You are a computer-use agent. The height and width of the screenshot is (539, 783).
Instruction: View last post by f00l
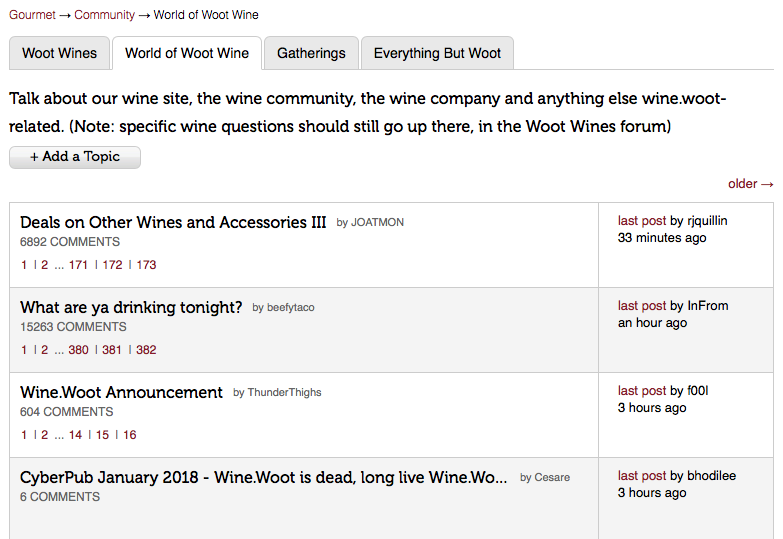[x=642, y=391]
